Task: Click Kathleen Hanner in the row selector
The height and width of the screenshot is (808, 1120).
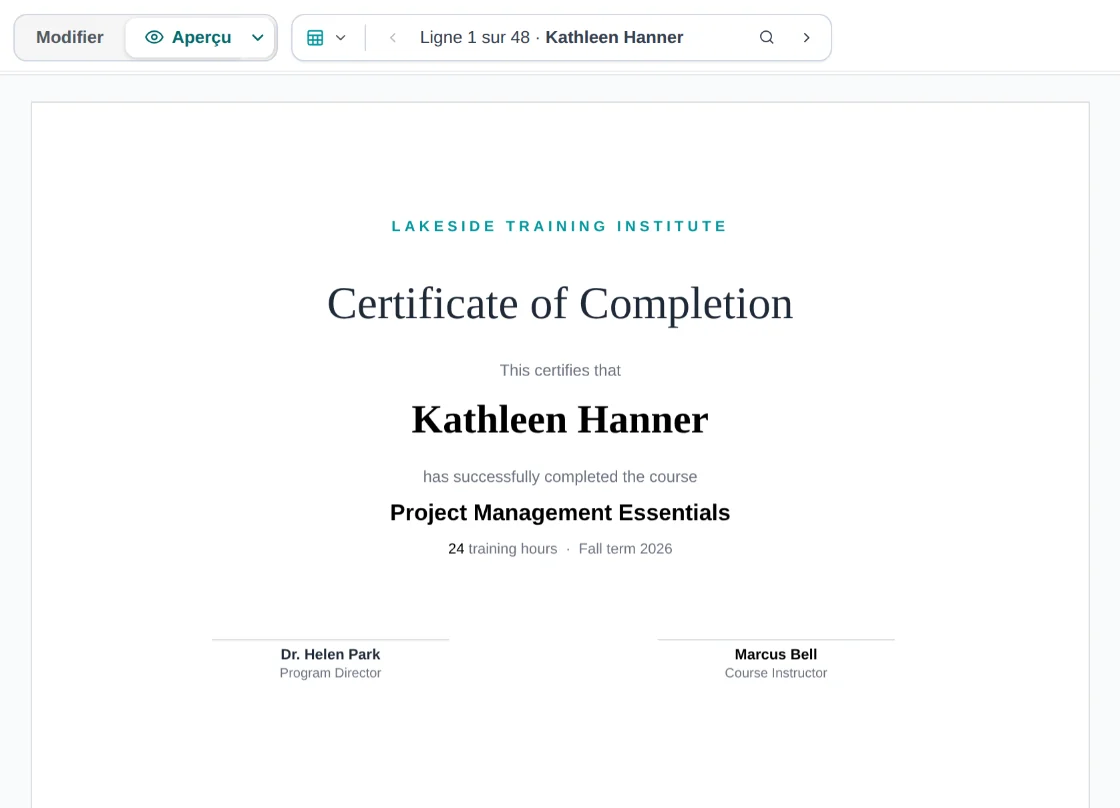Action: pos(614,37)
